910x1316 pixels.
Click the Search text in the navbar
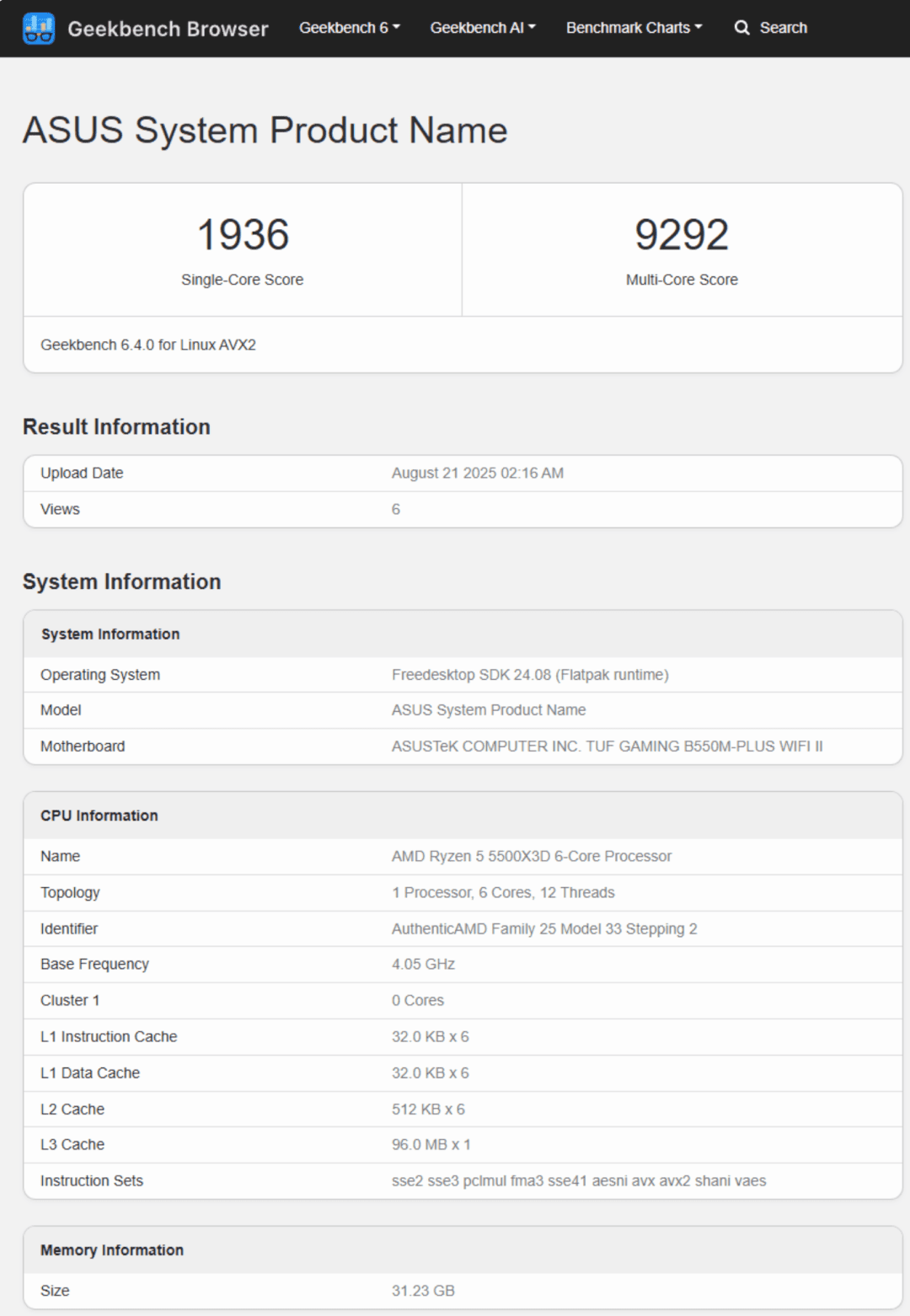coord(783,28)
